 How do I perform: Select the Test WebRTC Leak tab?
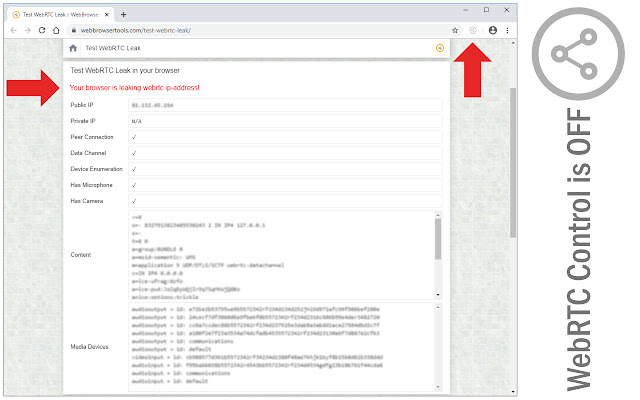click(x=60, y=15)
